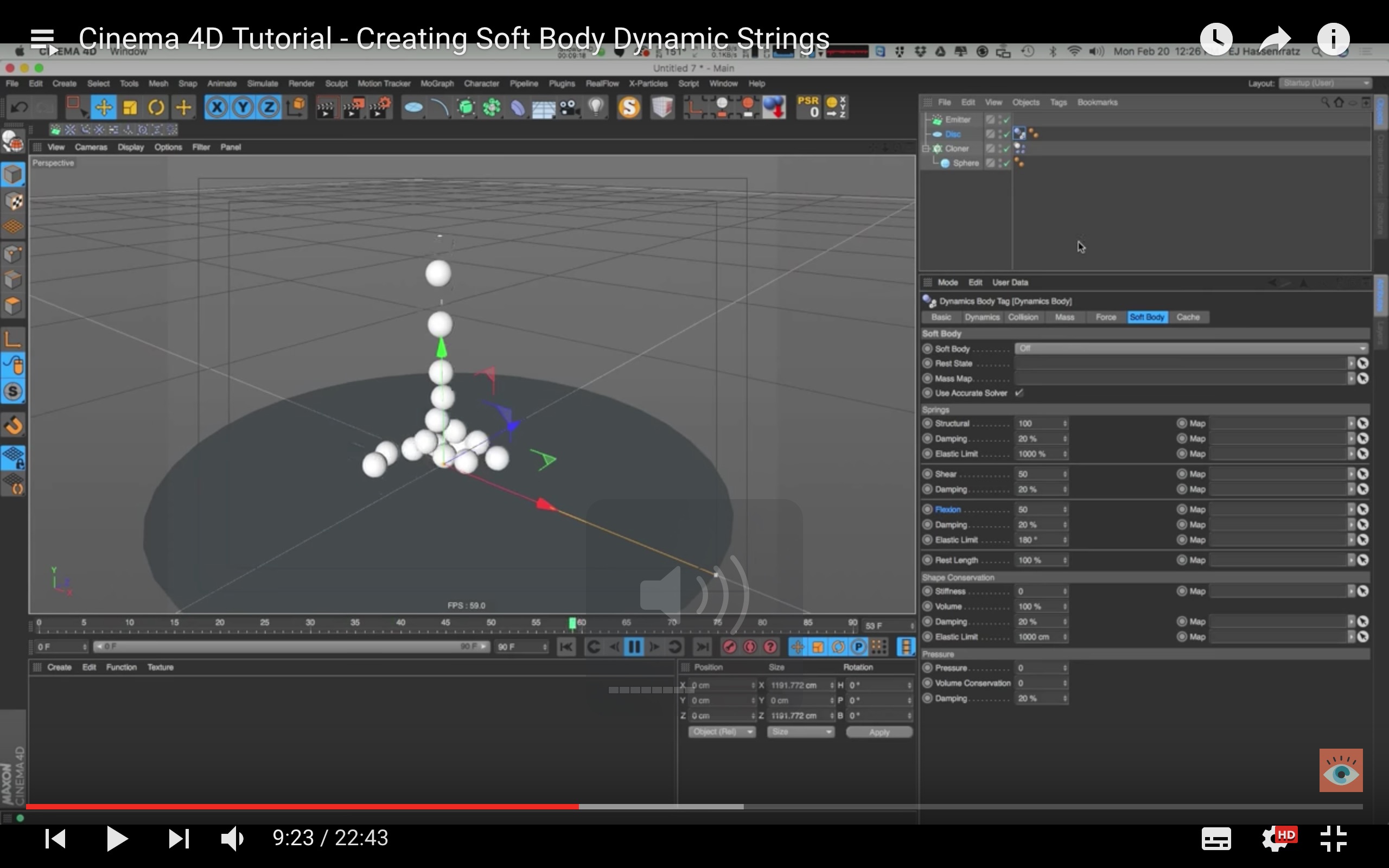Select the Emitter object
This screenshot has width=1389, height=868.
(x=958, y=119)
